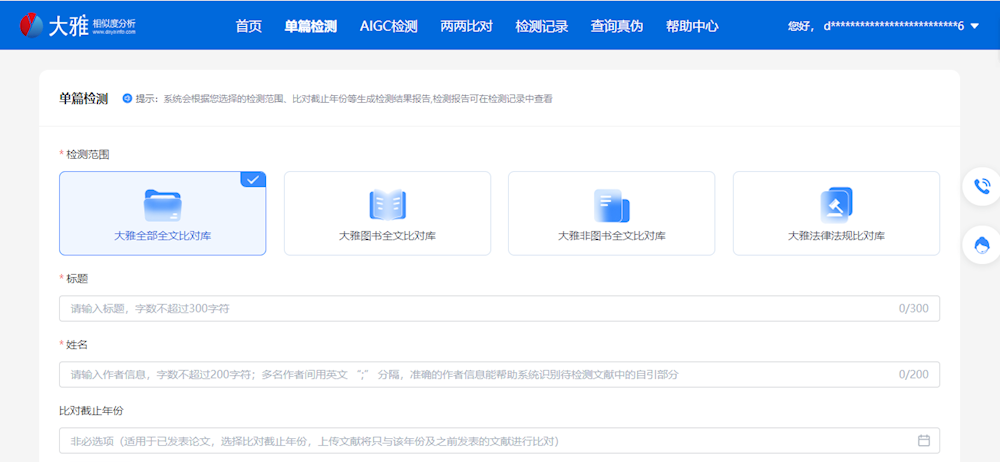This screenshot has height=462, width=1000.
Task: Select 大雅法律法规比对库 card
Action: [836, 213]
